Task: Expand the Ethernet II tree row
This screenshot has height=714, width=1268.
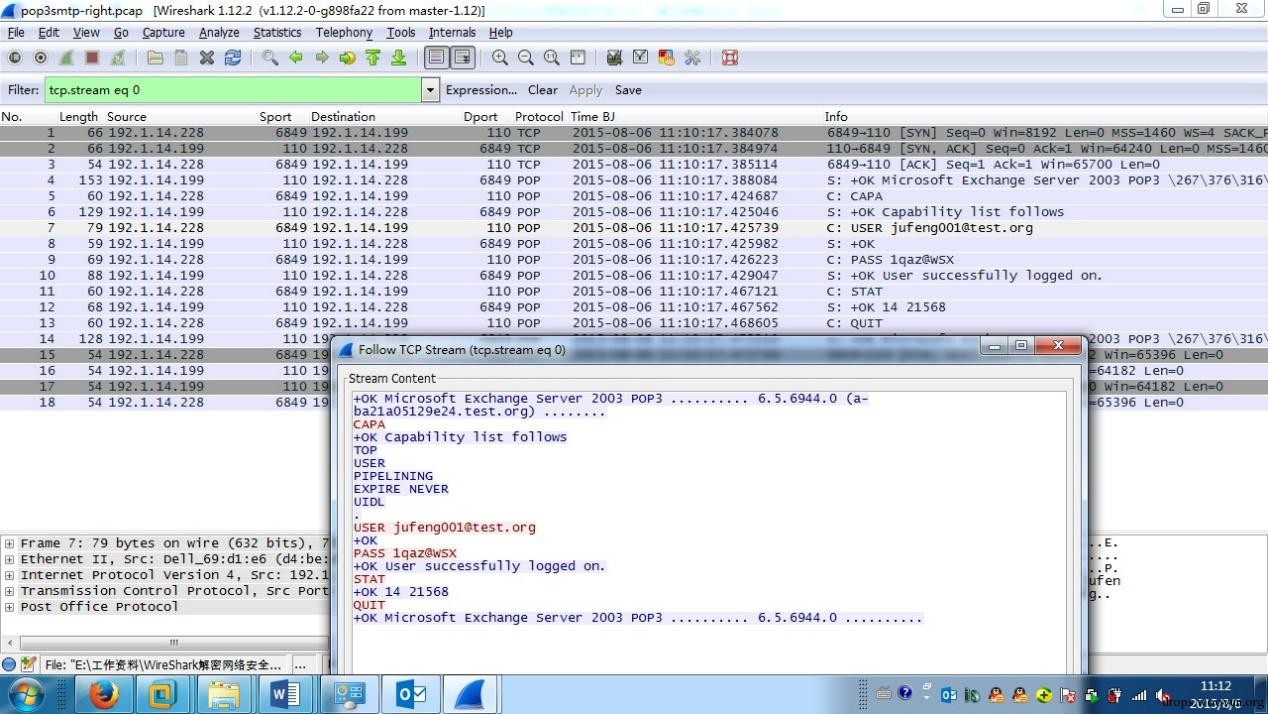Action: pyautogui.click(x=9, y=559)
